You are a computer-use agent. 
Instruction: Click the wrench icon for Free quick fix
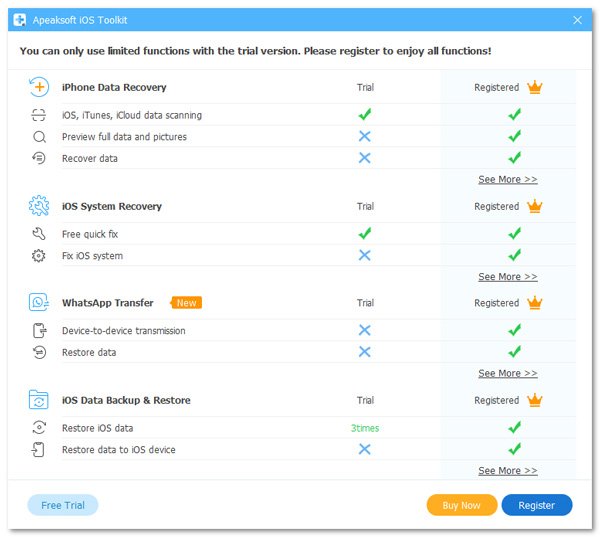pos(39,233)
